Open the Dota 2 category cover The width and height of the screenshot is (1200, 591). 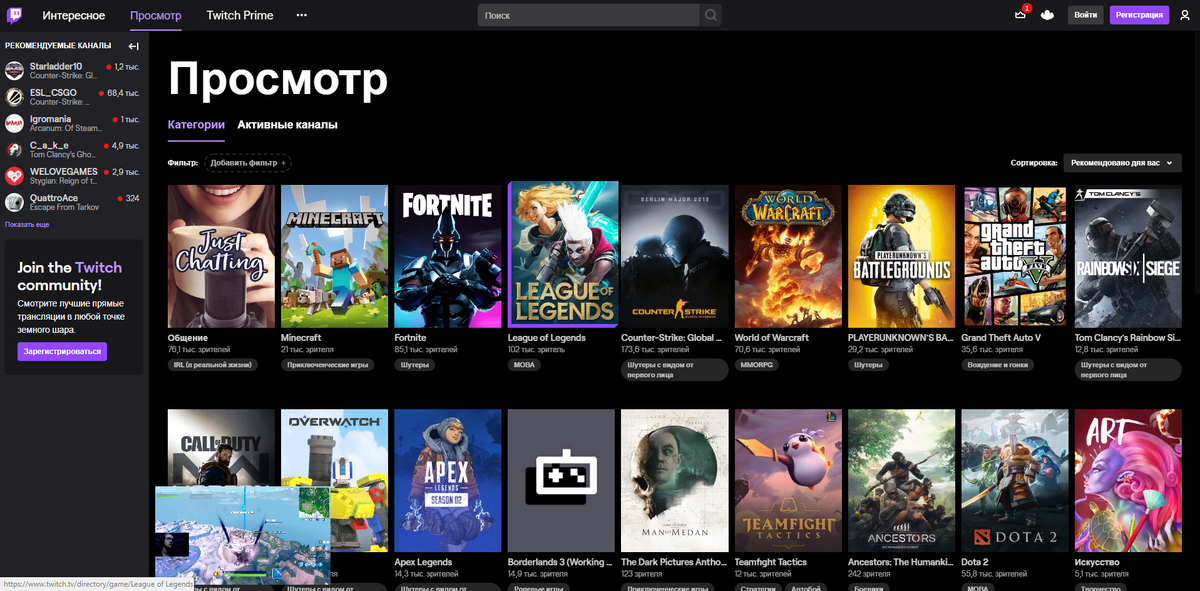coord(1014,481)
